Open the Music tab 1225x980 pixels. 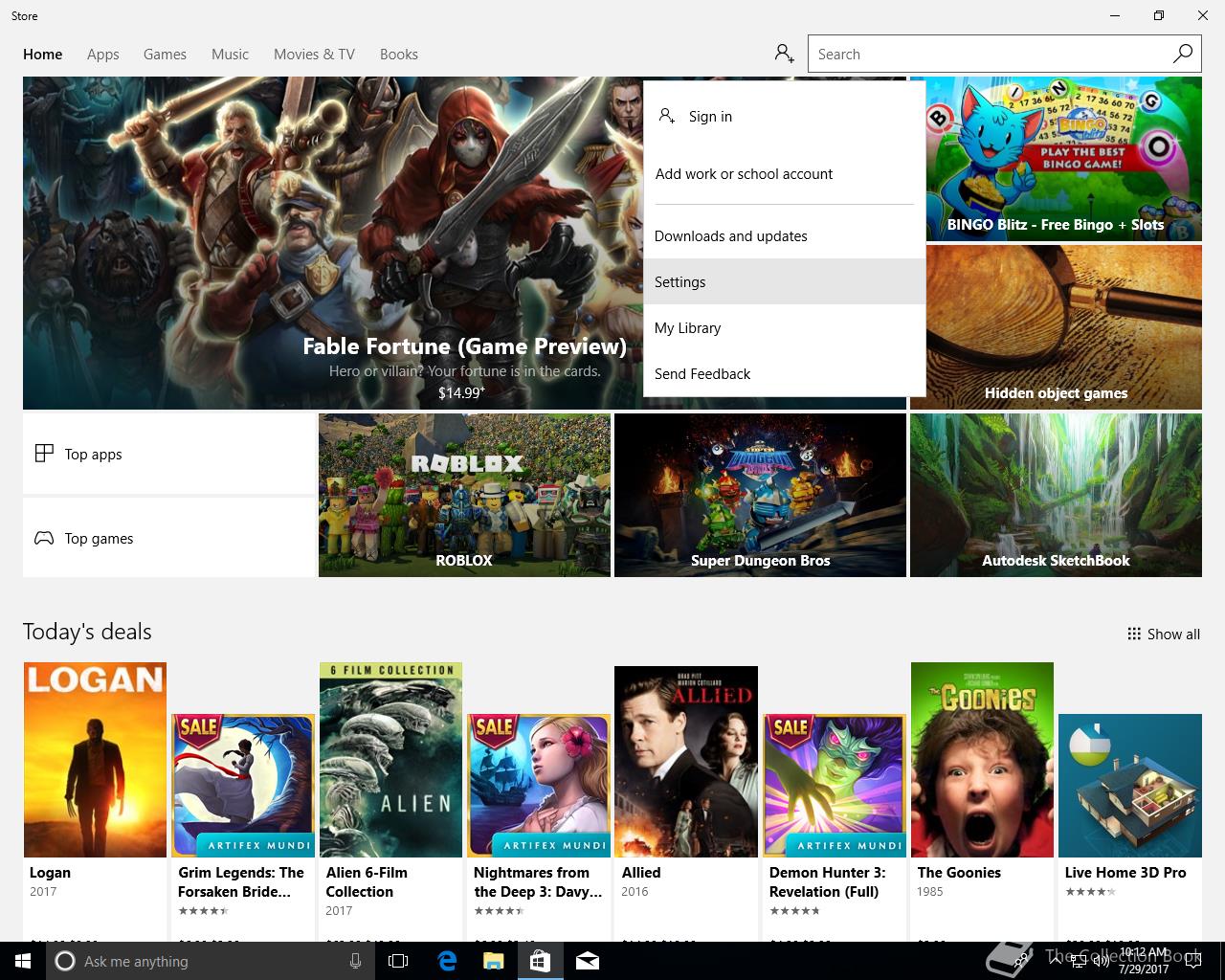[230, 55]
